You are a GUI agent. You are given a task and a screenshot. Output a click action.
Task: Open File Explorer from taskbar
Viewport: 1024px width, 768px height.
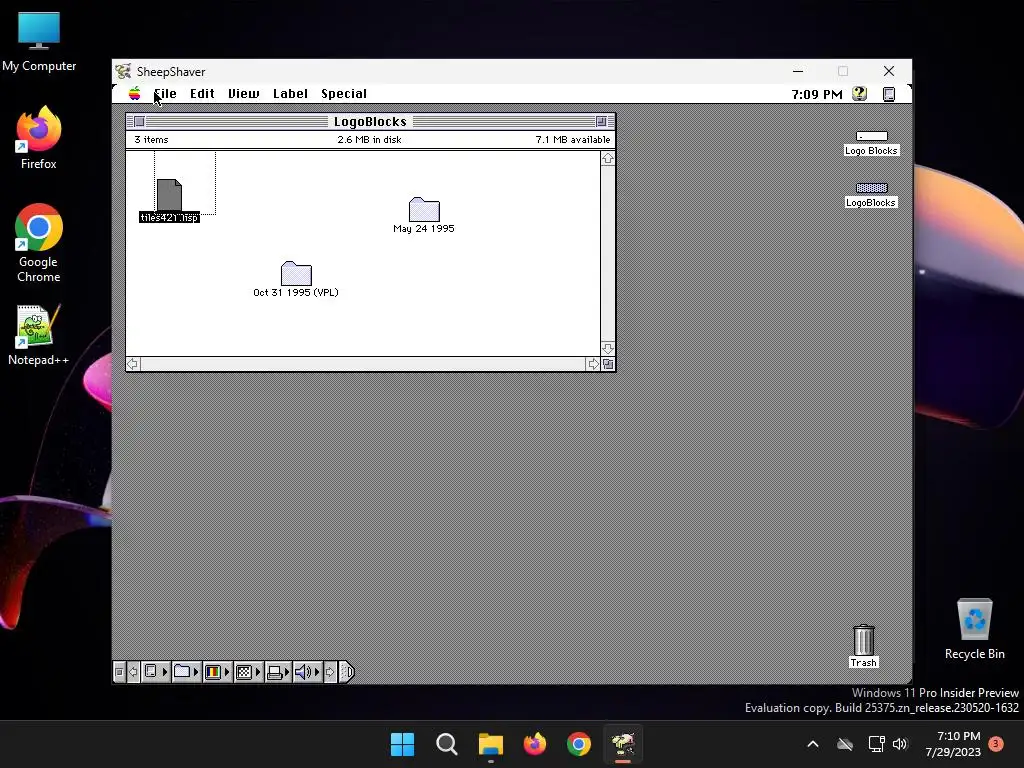click(490, 744)
